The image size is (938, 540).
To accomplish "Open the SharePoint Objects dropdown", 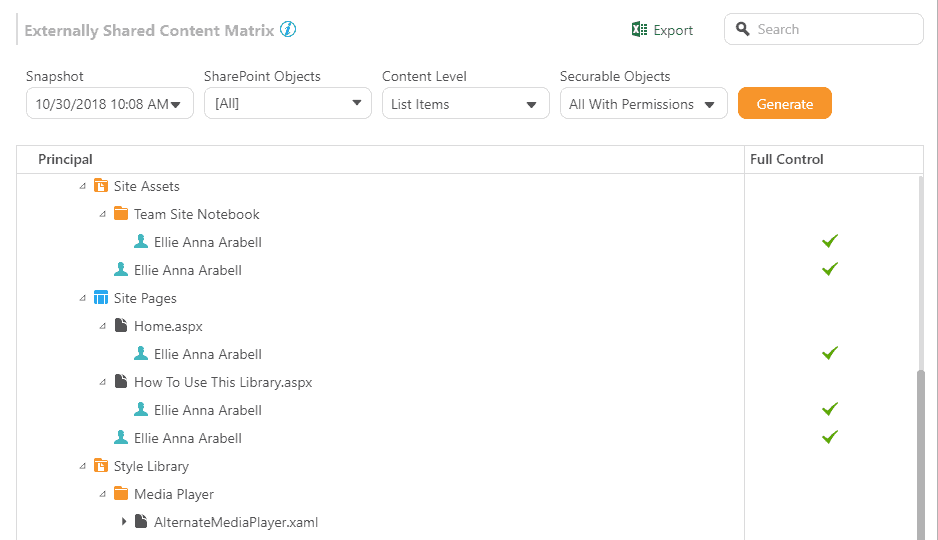I will pos(287,104).
